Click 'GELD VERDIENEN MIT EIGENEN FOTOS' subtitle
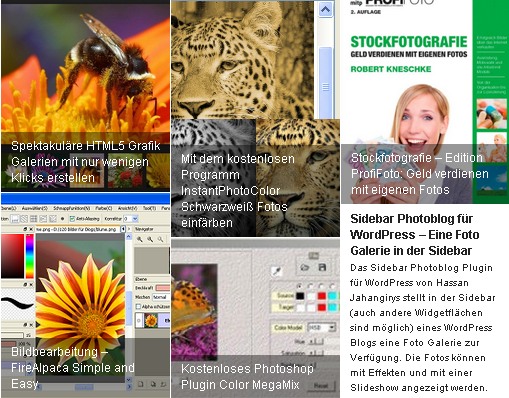 409,54
